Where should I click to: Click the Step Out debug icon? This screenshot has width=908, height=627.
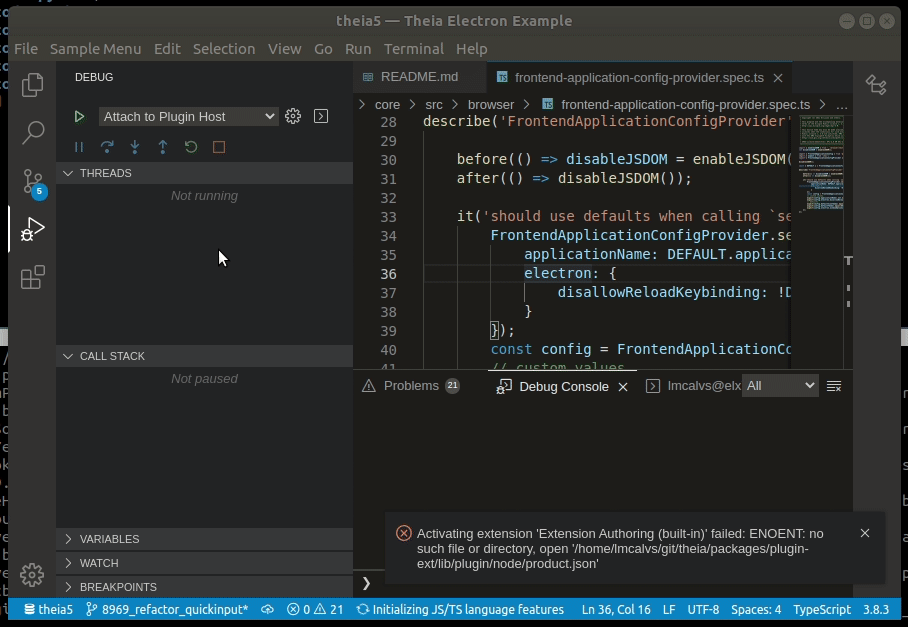coord(163,147)
